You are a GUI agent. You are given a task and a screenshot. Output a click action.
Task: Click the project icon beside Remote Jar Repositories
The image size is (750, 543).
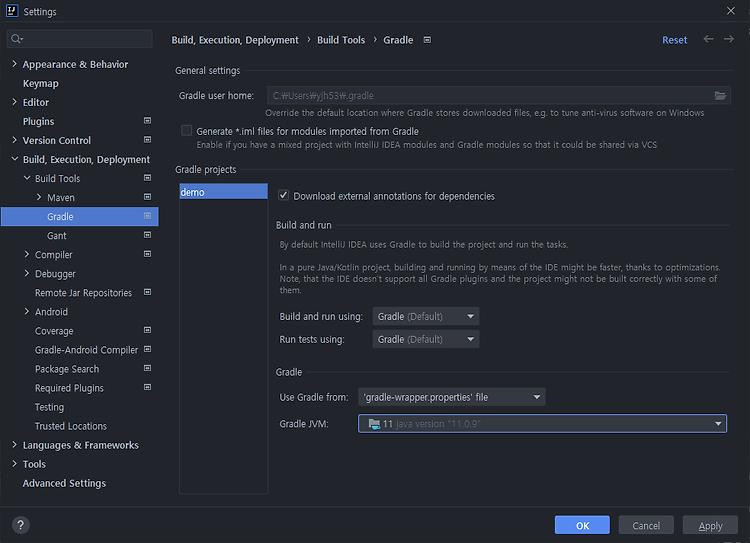tap(147, 292)
